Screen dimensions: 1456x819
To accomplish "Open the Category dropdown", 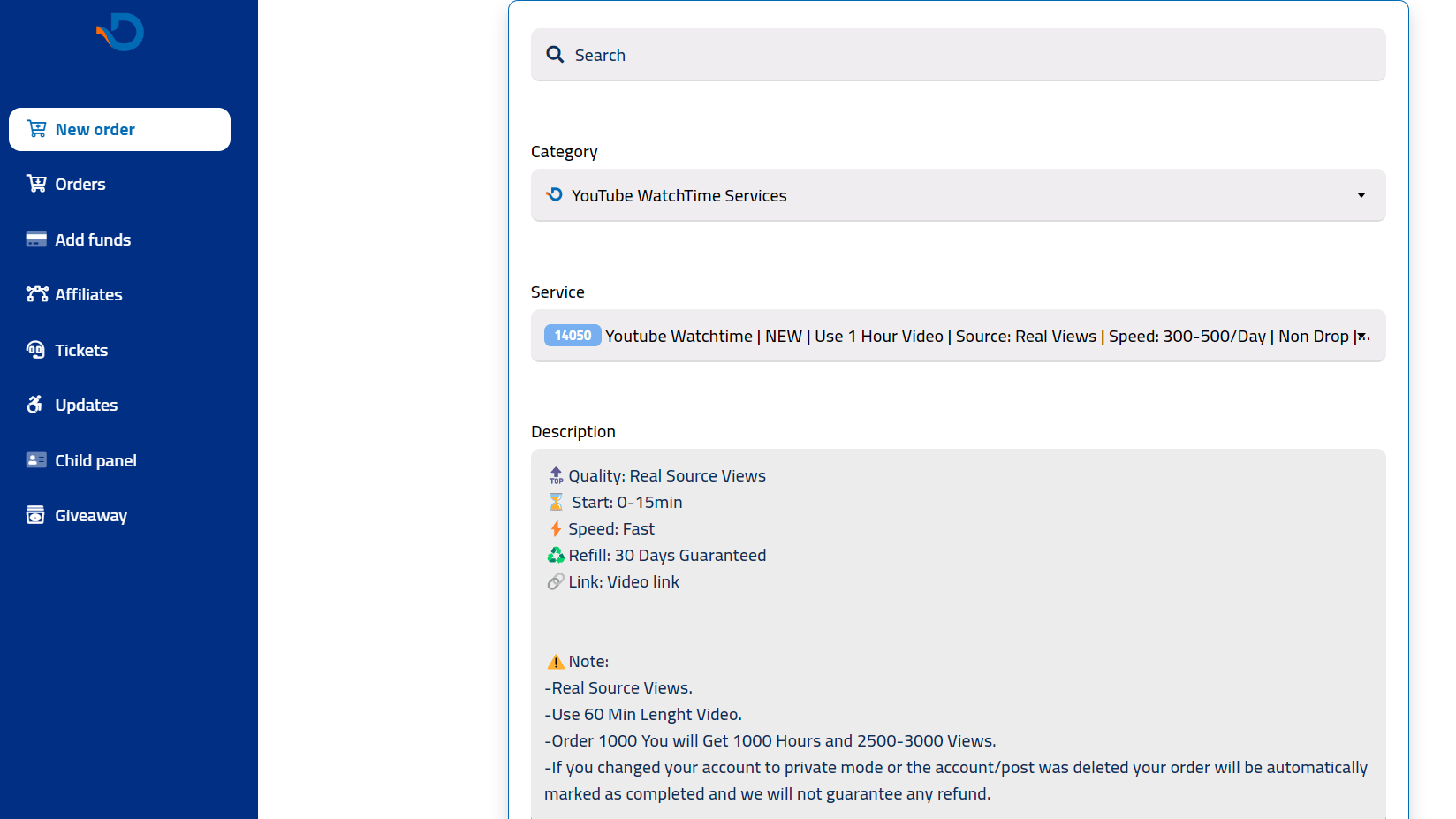I will coord(958,195).
